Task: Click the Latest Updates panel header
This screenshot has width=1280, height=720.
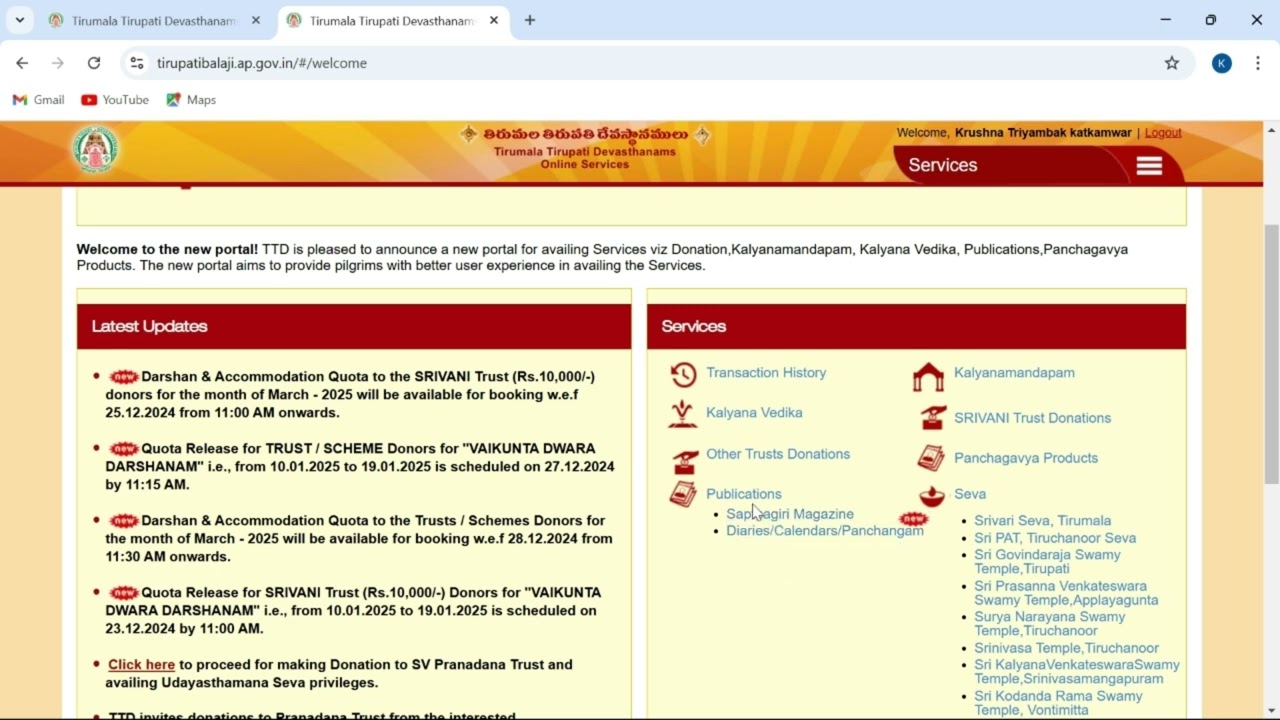Action: (354, 327)
